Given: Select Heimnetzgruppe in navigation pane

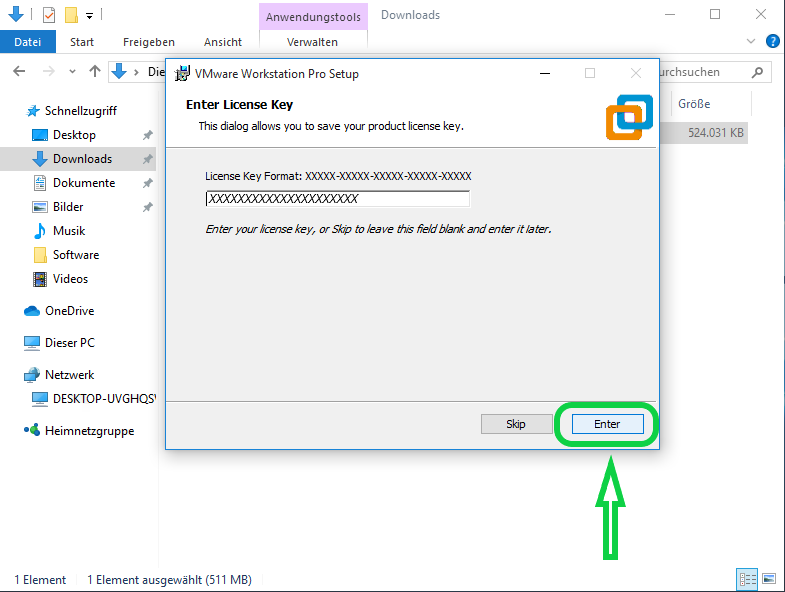Looking at the screenshot, I should coord(79,431).
